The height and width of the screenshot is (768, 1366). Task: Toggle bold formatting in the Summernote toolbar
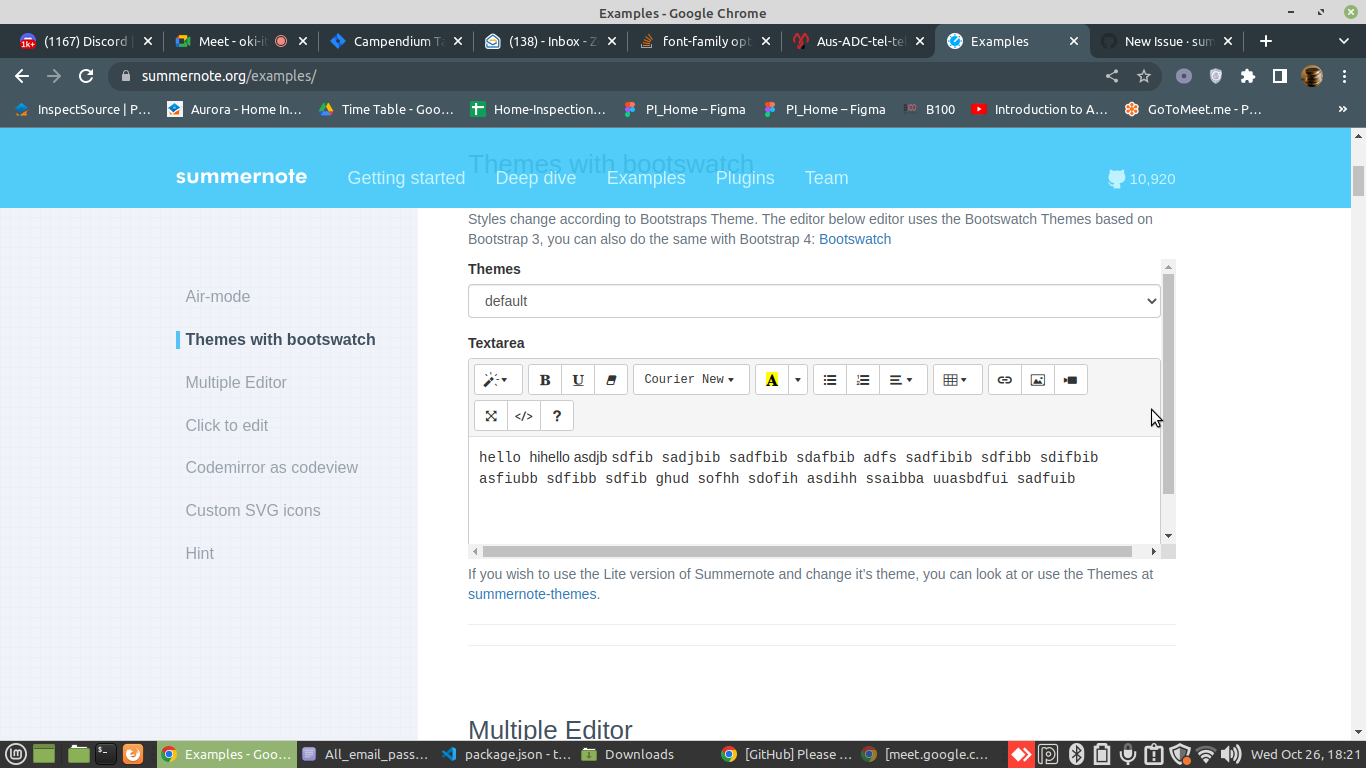(x=545, y=379)
